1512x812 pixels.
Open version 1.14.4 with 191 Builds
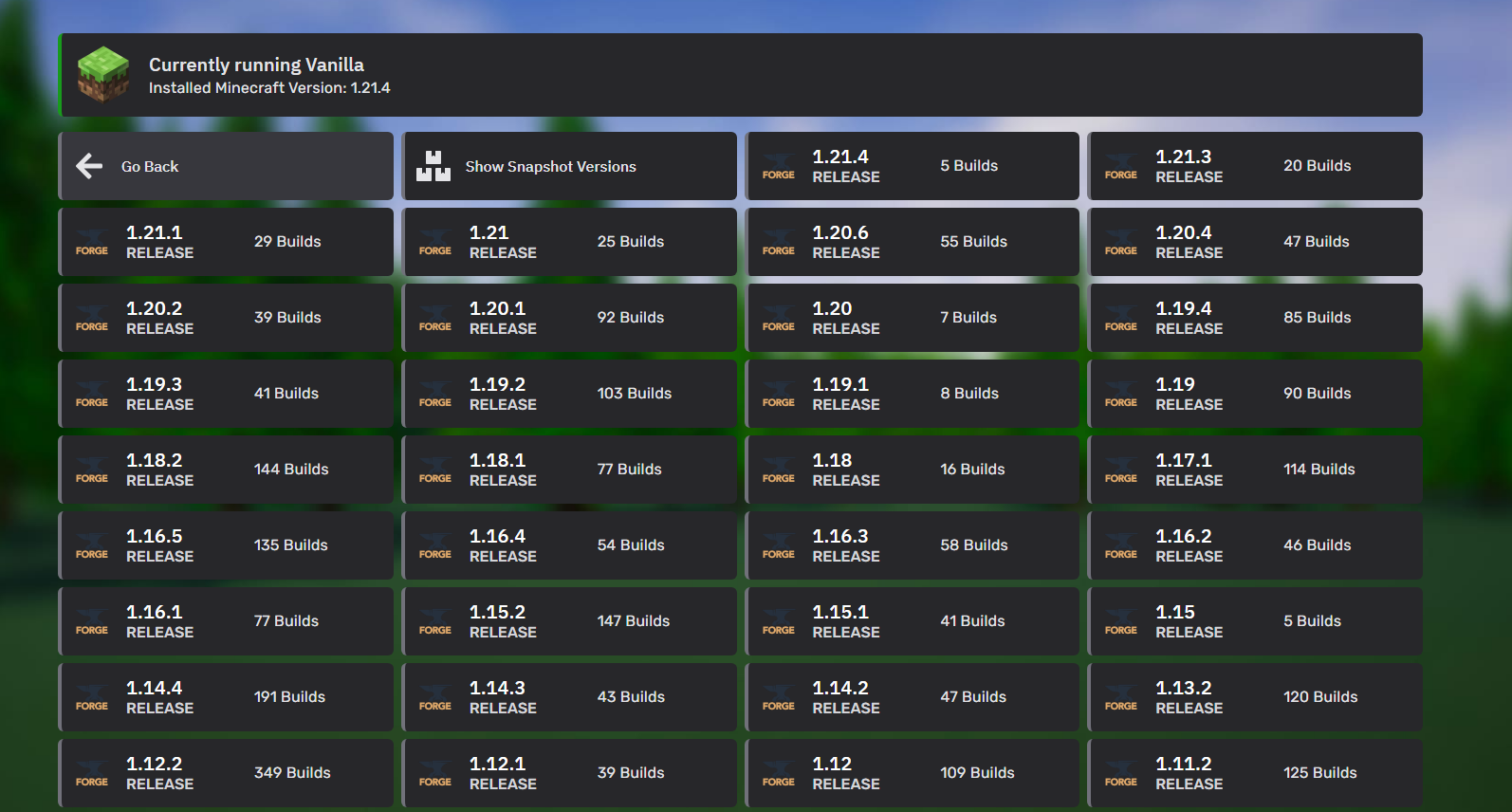pyautogui.click(x=226, y=697)
